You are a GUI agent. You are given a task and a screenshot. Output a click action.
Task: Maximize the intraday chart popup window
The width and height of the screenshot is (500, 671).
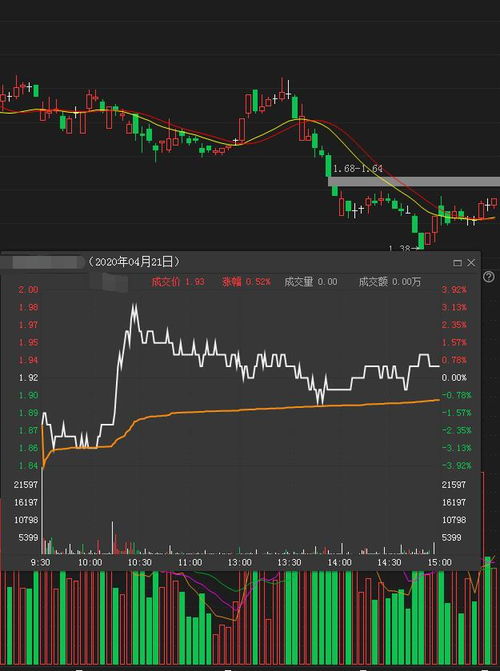tap(457, 263)
